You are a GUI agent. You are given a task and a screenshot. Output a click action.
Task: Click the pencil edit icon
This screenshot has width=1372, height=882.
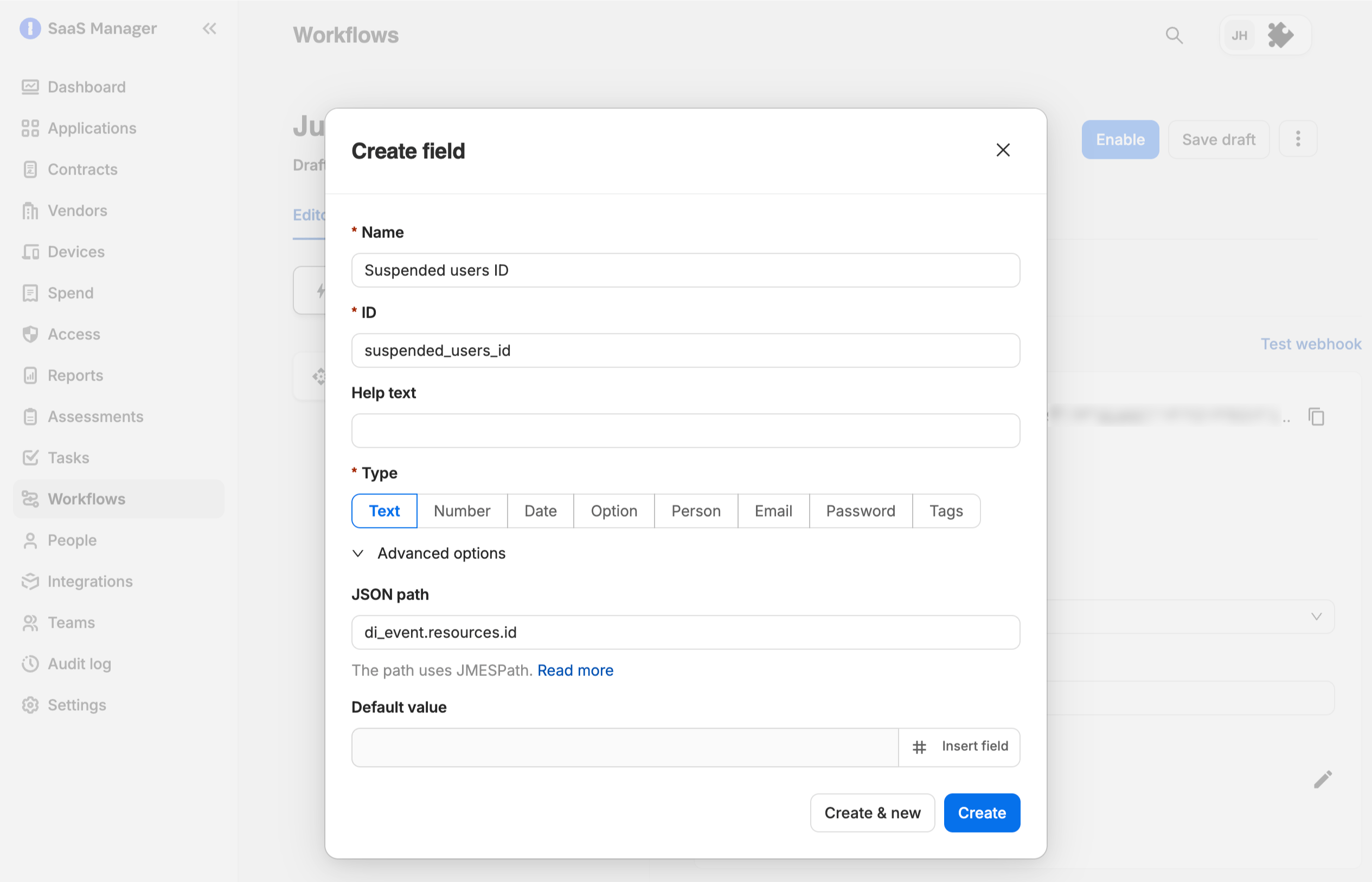[x=1323, y=779]
